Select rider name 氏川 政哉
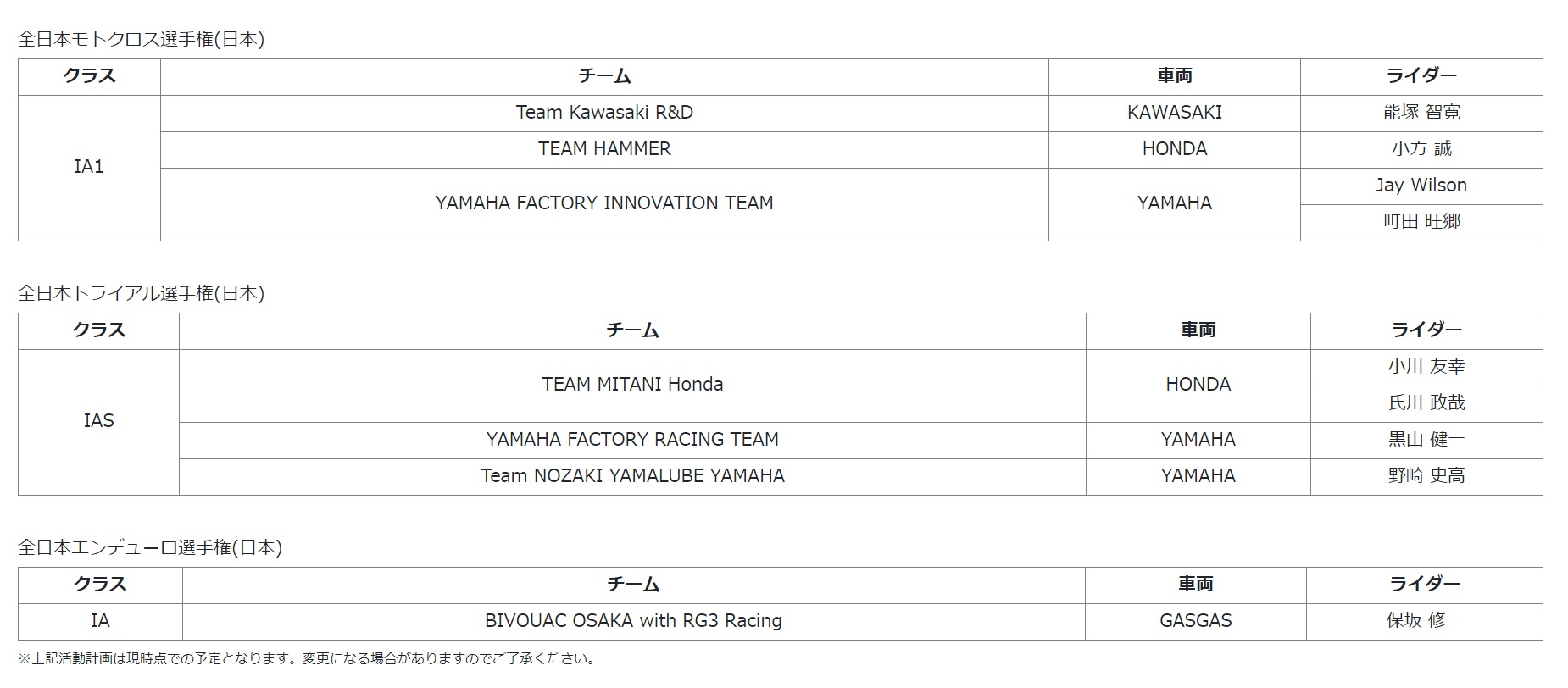 tap(1426, 403)
